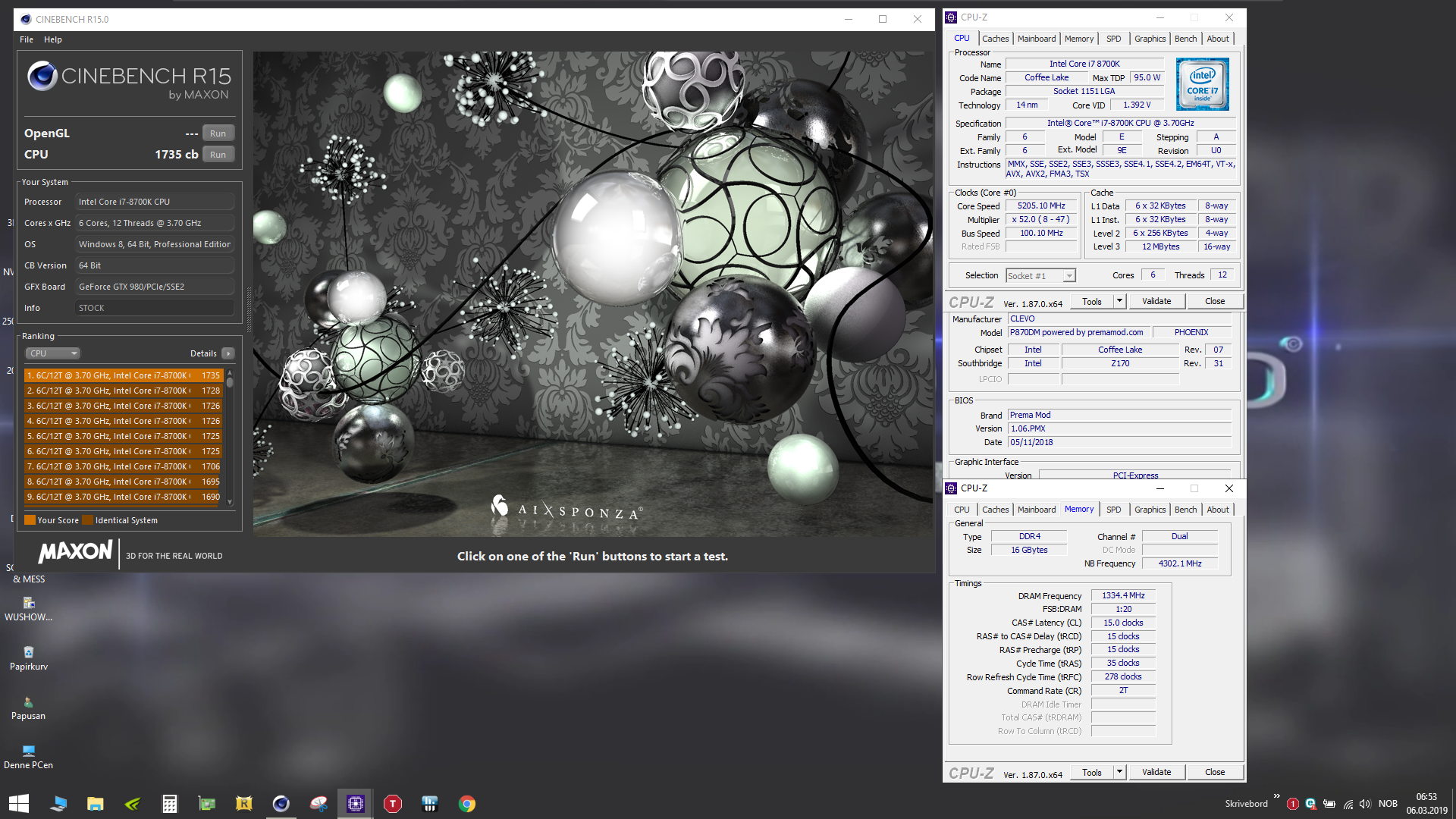Open Graphics tab in upper CPU-Z

coord(1150,39)
